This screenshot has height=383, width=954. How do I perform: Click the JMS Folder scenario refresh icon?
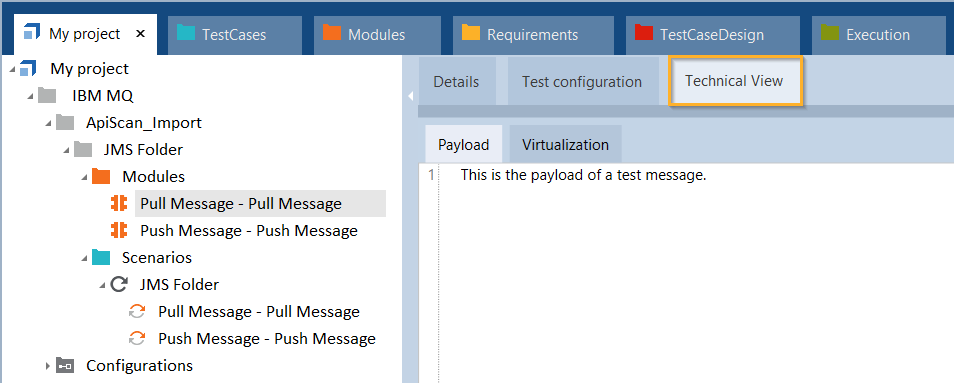click(119, 285)
